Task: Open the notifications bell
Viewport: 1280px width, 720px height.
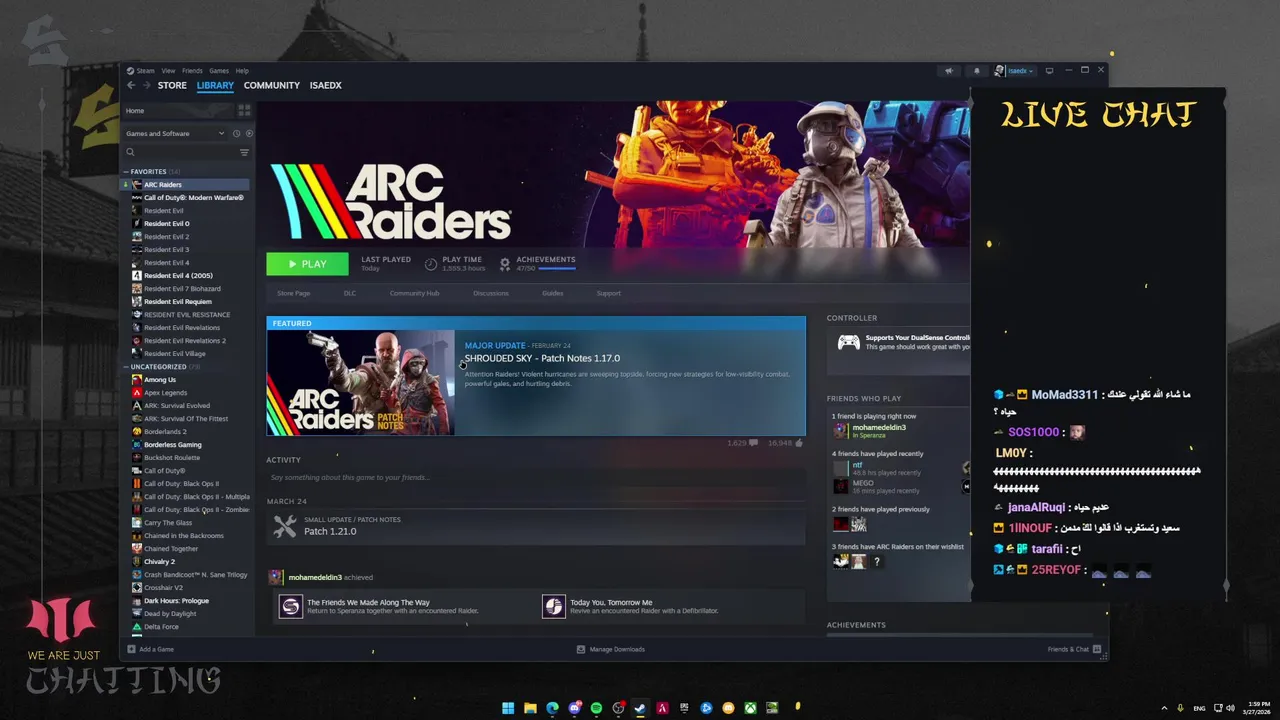Action: click(977, 71)
